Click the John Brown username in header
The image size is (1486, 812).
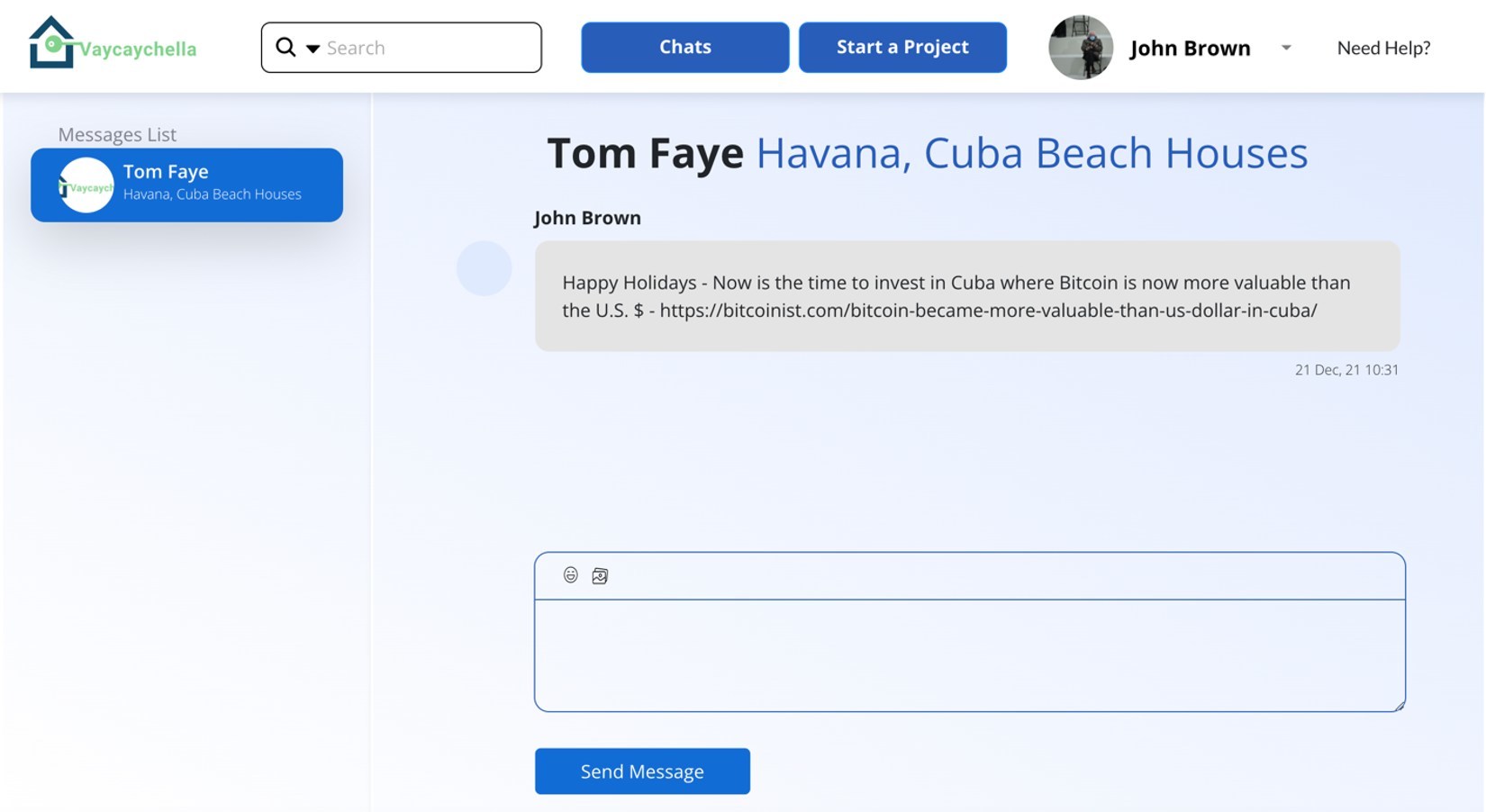pyautogui.click(x=1189, y=48)
